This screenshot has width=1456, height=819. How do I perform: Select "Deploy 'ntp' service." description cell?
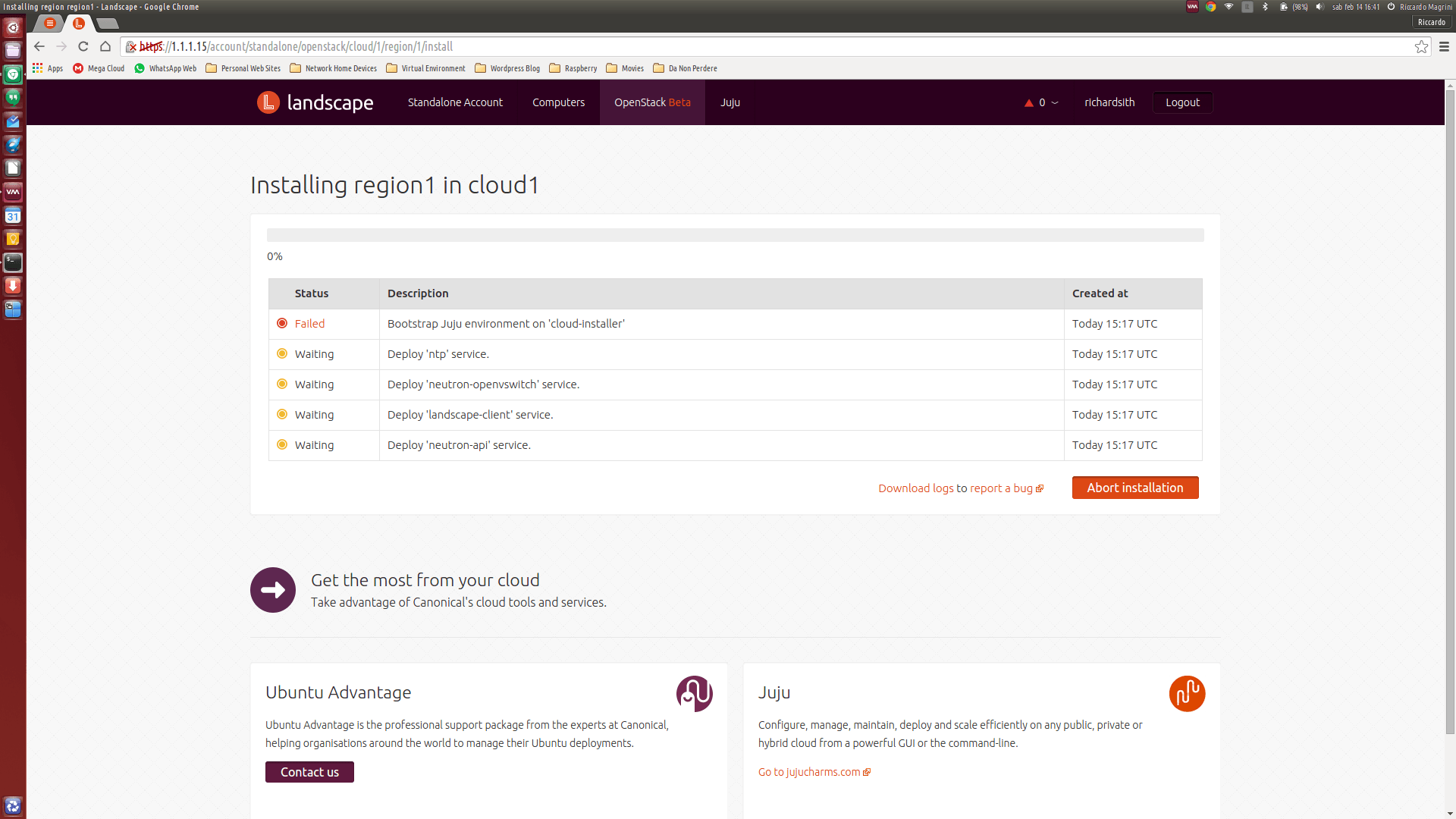tap(721, 354)
